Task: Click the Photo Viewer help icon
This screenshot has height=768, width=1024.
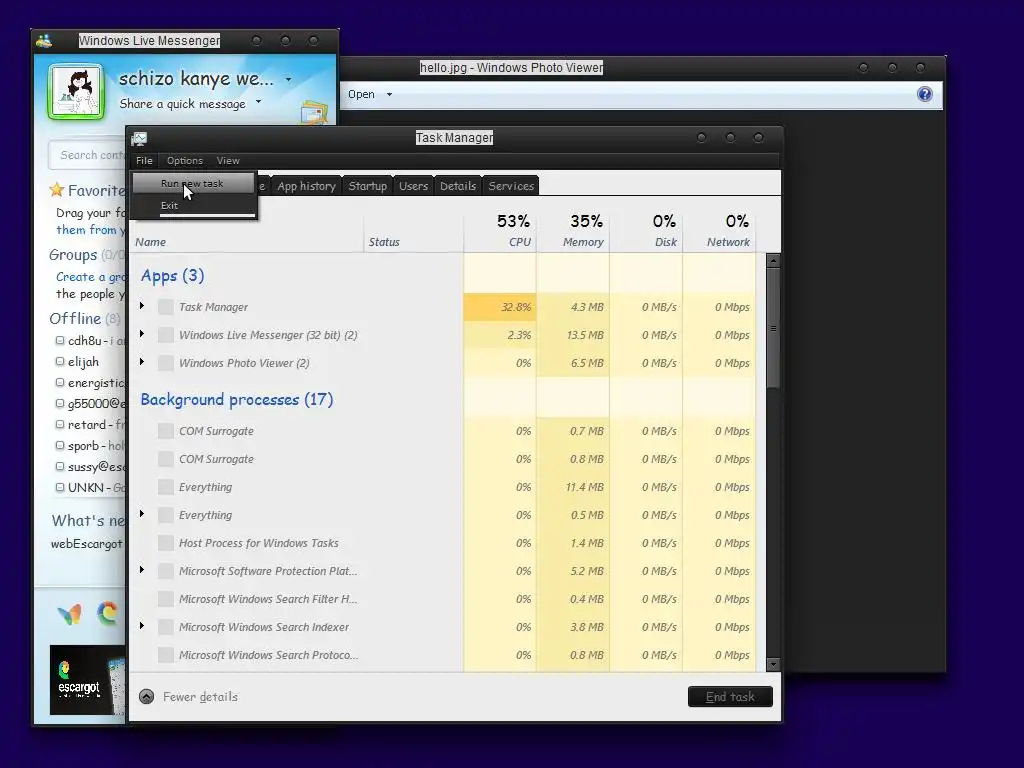Action: point(925,95)
